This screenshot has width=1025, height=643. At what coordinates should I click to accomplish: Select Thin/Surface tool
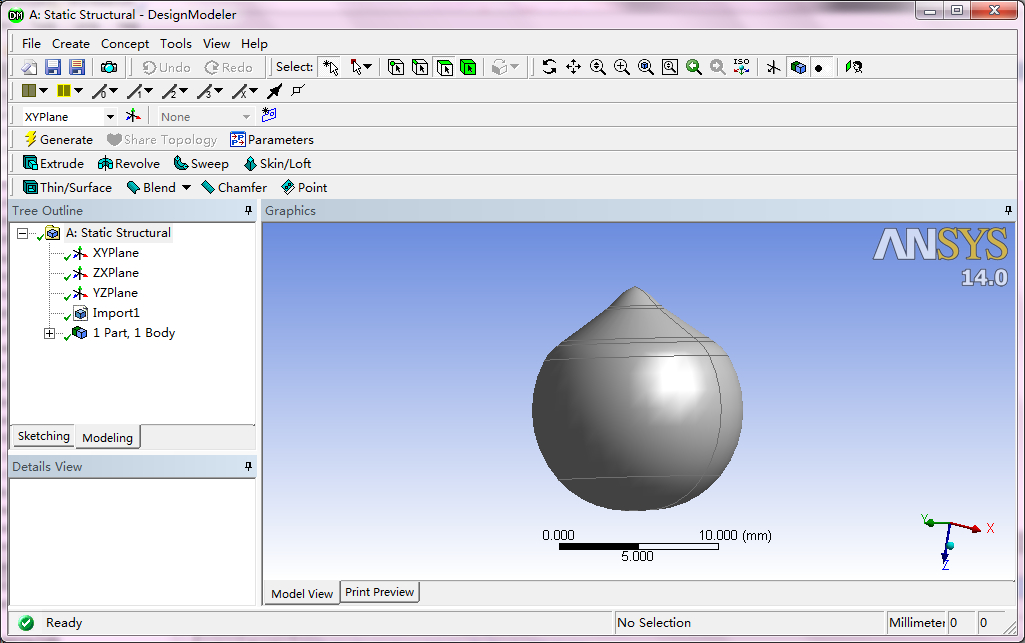click(x=67, y=188)
